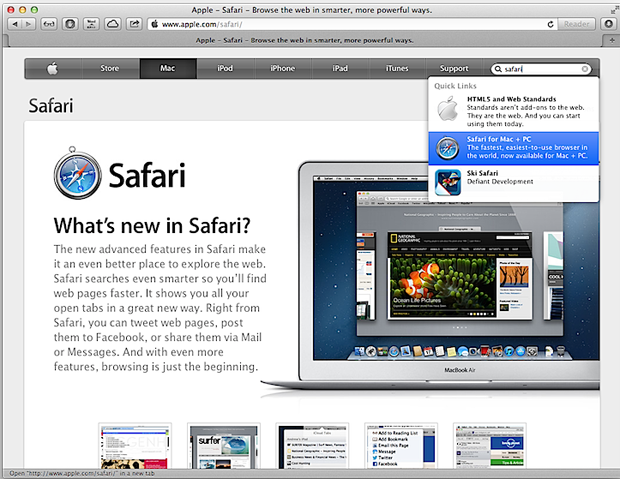Click the round privacy icon in the toolbar

pos(70,24)
